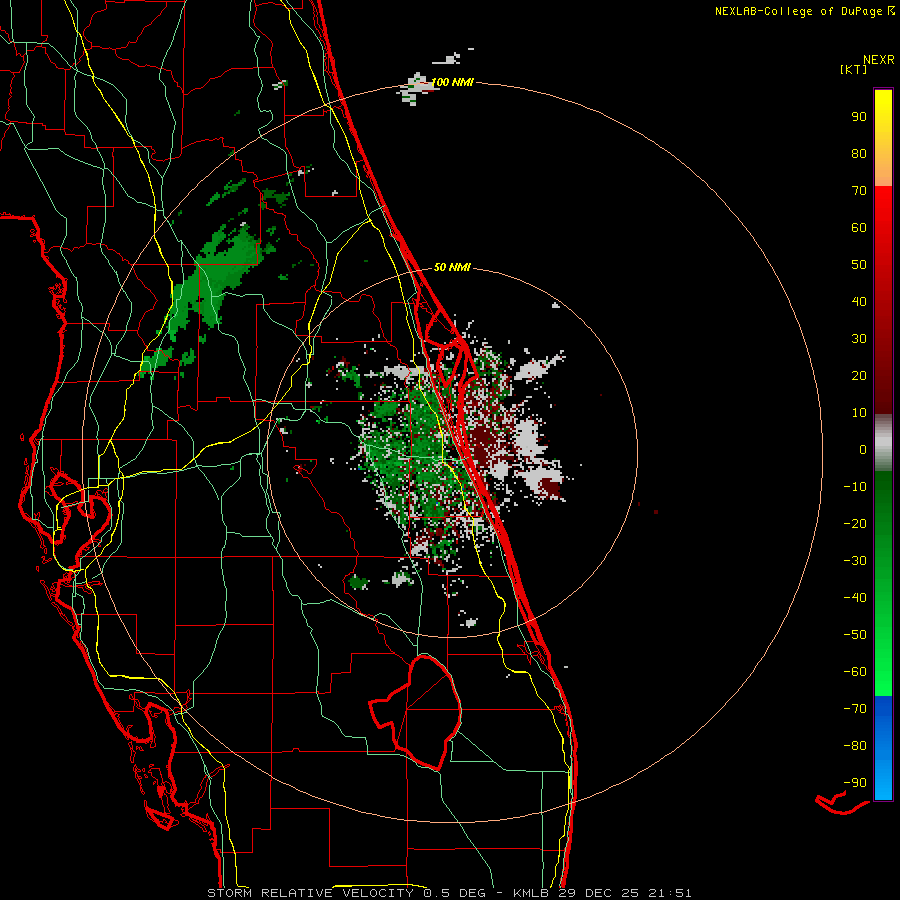Pick the bright green segment of color bar
Image resolution: width=900 pixels, height=900 pixels.
click(x=883, y=584)
